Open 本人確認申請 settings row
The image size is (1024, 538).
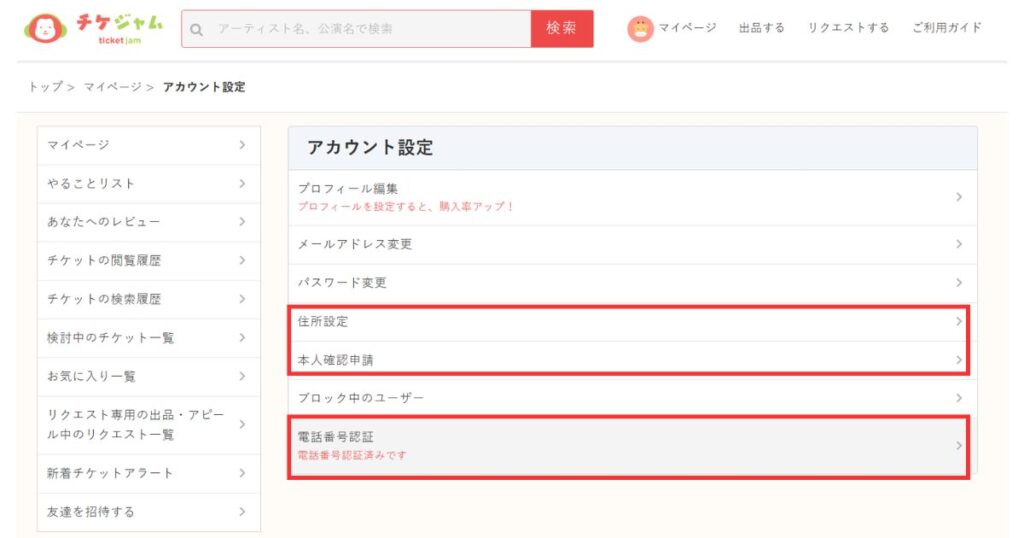[x=632, y=360]
